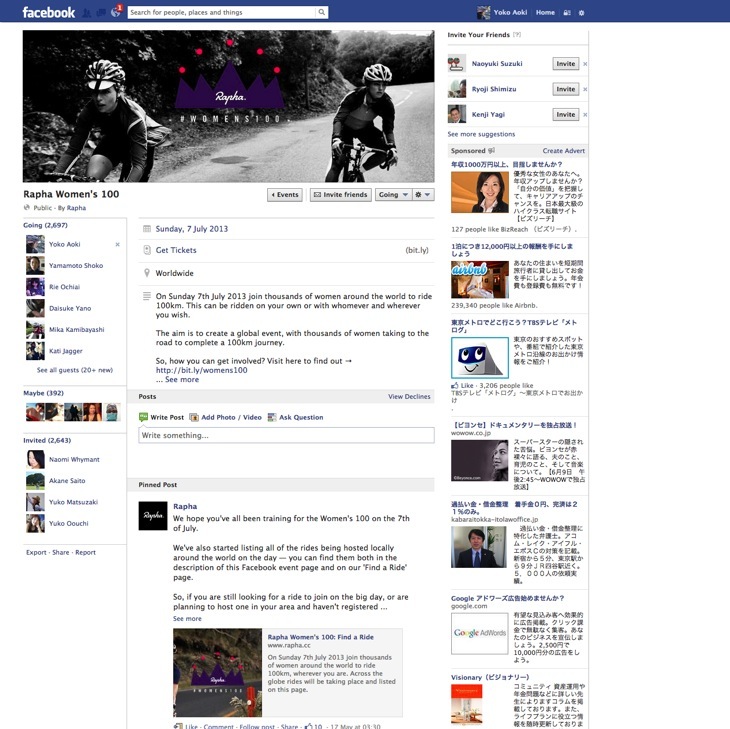
Task: Expand event description with See more
Action: pos(182,380)
